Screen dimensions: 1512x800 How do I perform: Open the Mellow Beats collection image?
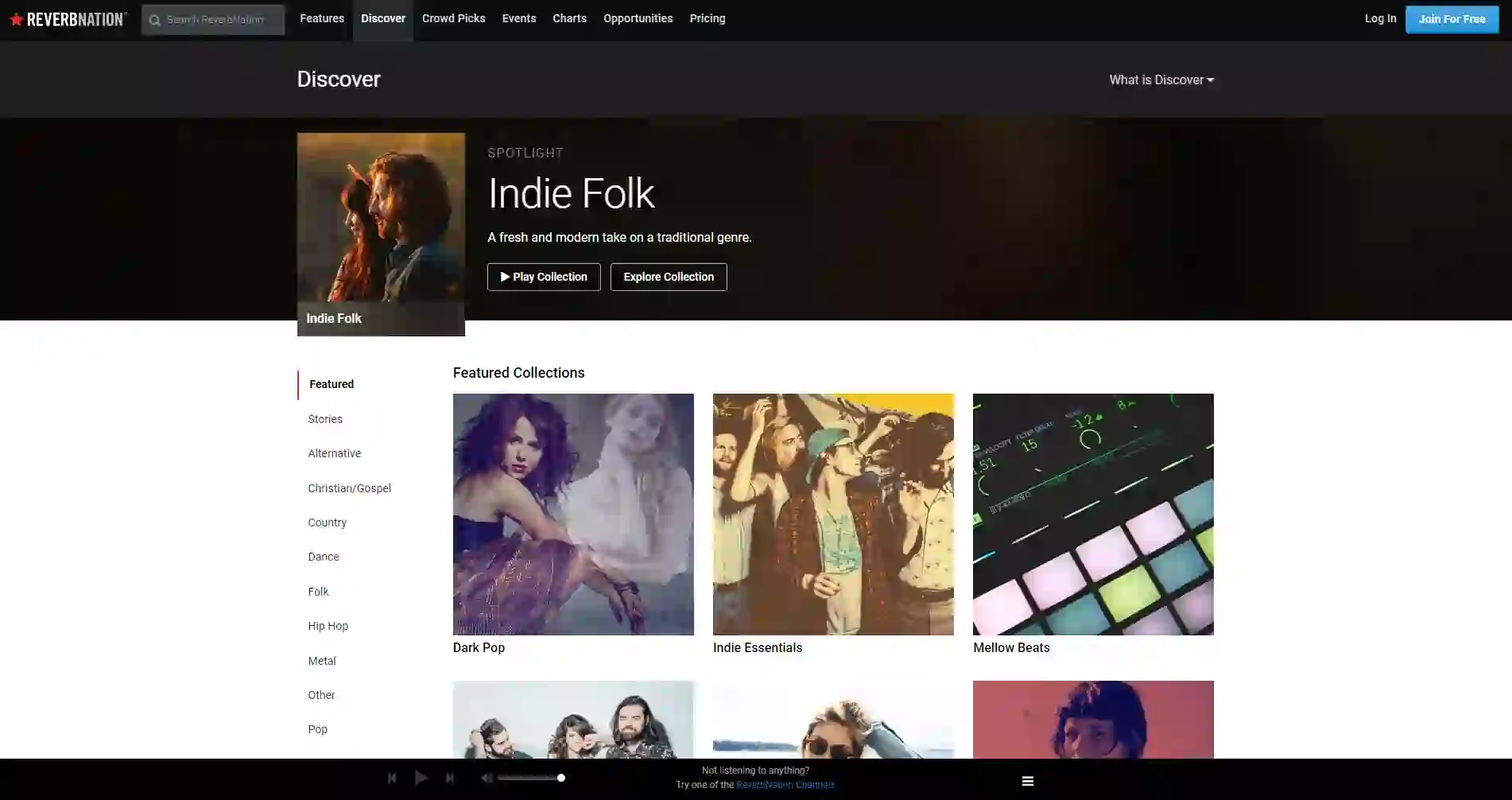pyautogui.click(x=1093, y=514)
